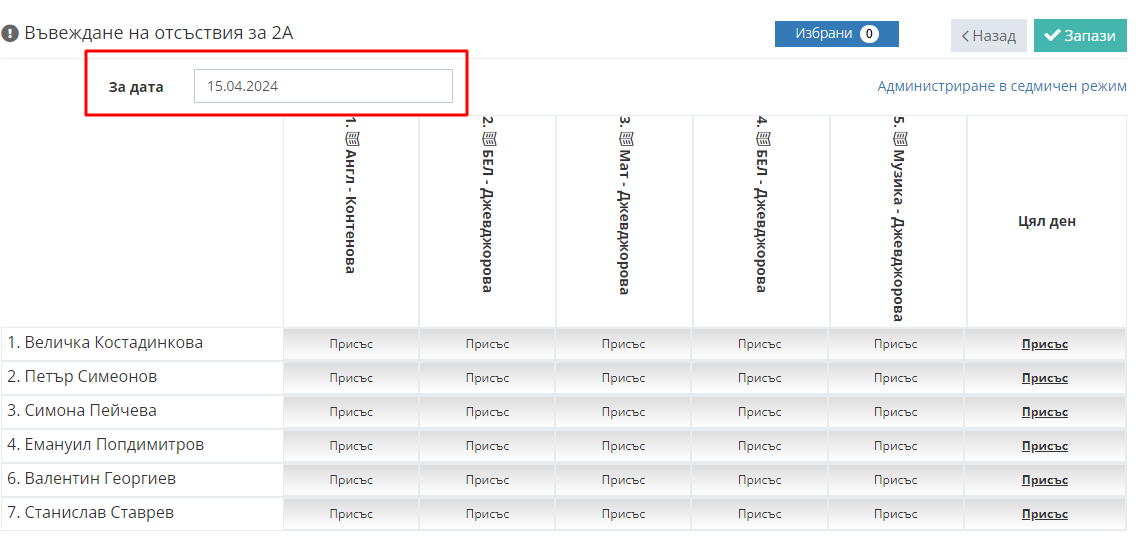Screen dimensions: 1138x544
Task: Open Администриране в седмичен режим link
Action: point(1001,86)
